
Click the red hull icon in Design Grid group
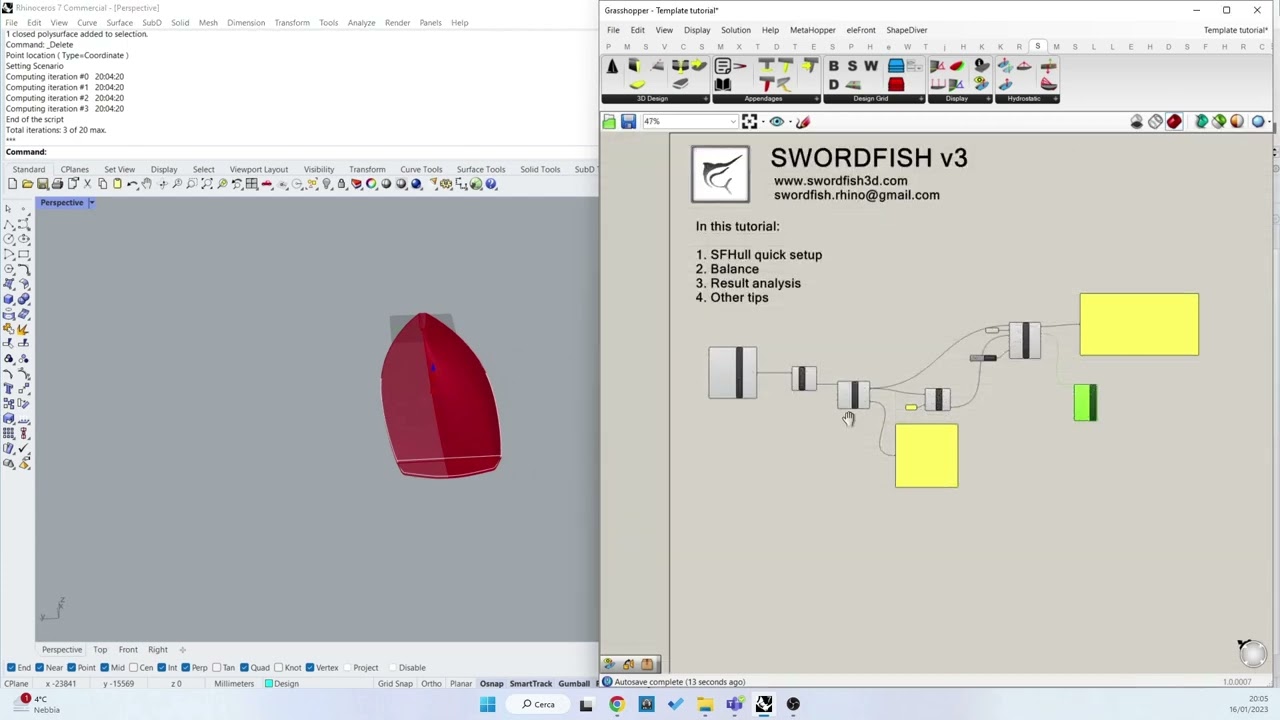(x=896, y=85)
